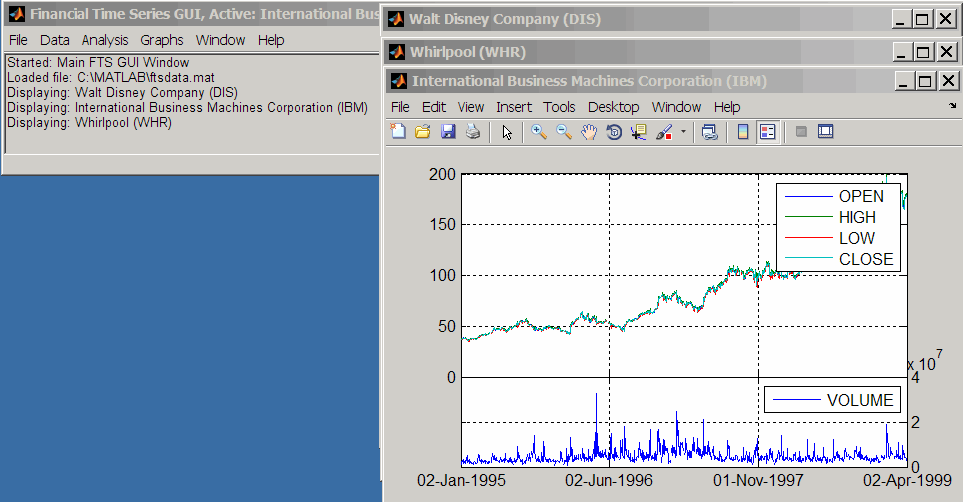This screenshot has width=963, height=502.
Task: Close the Walt Disney Company (DIS) window
Action: (945, 19)
